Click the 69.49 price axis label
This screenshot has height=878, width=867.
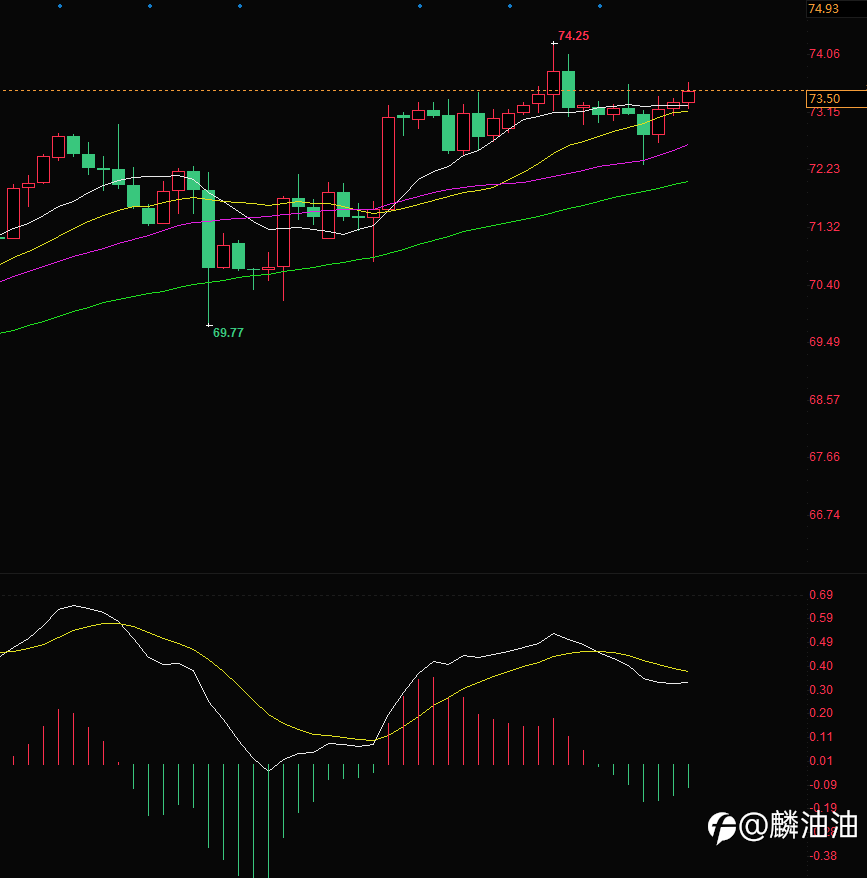point(824,342)
